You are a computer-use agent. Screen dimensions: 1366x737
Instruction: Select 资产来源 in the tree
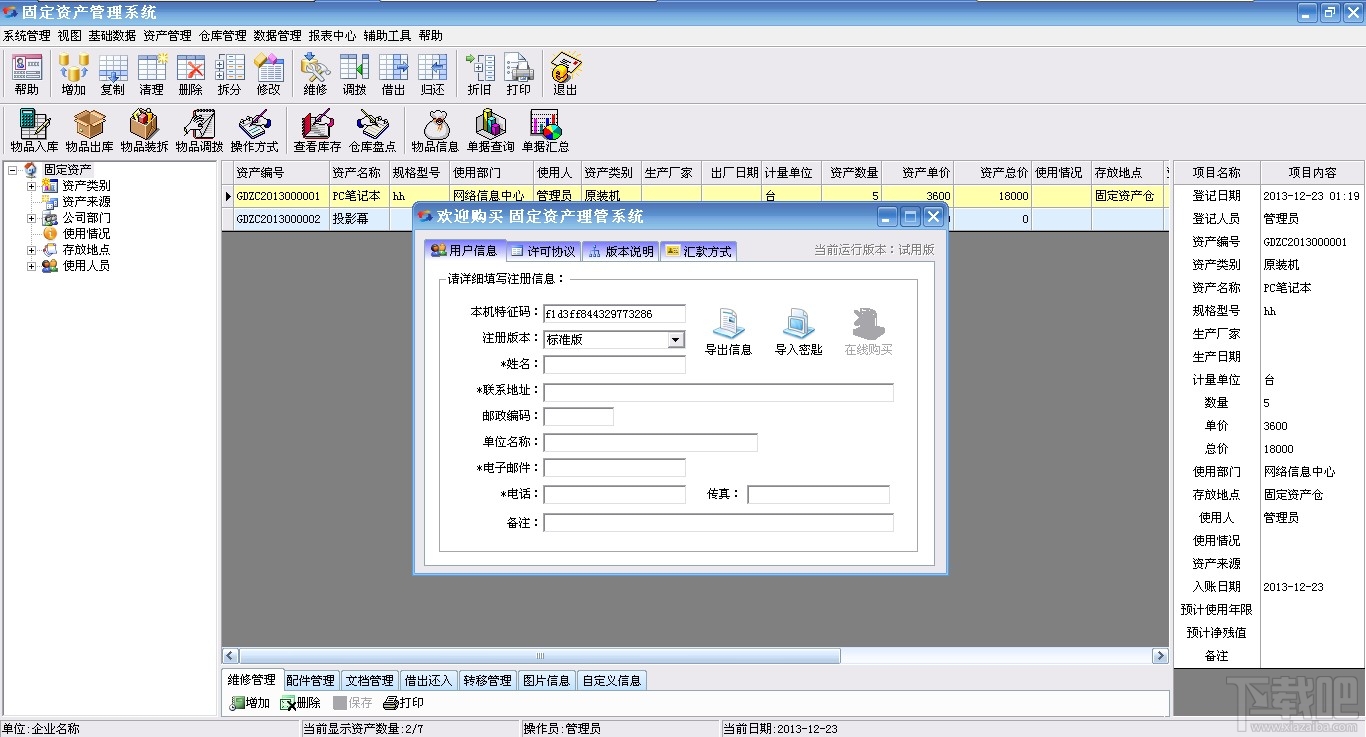pos(86,202)
